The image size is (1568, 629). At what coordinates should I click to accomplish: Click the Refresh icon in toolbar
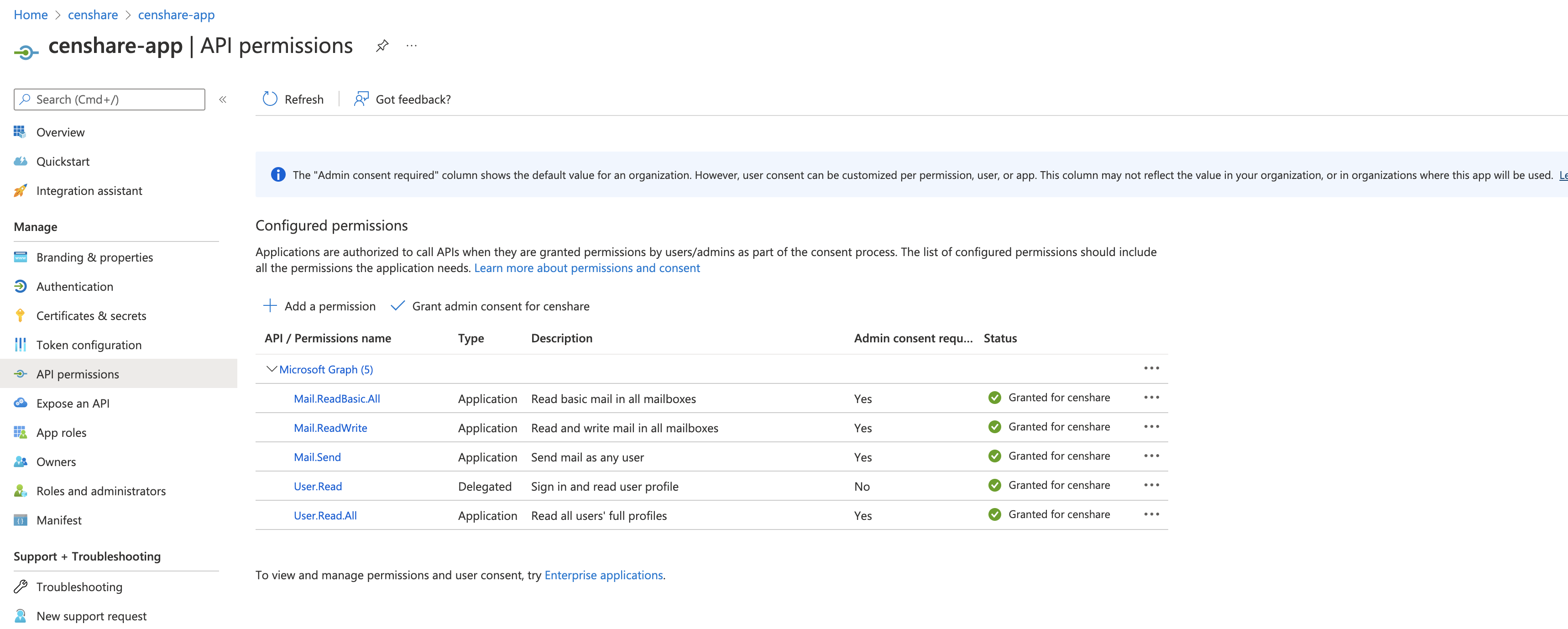[270, 99]
